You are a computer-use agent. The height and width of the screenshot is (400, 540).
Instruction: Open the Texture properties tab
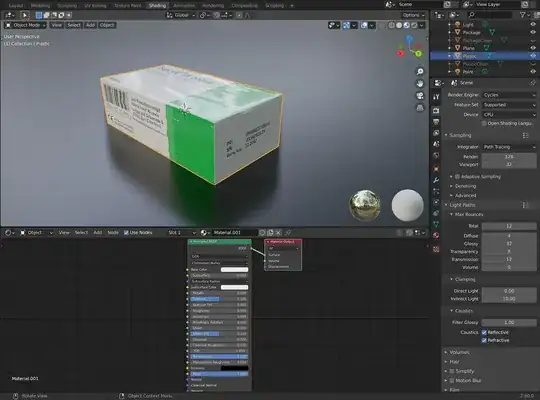[436, 249]
